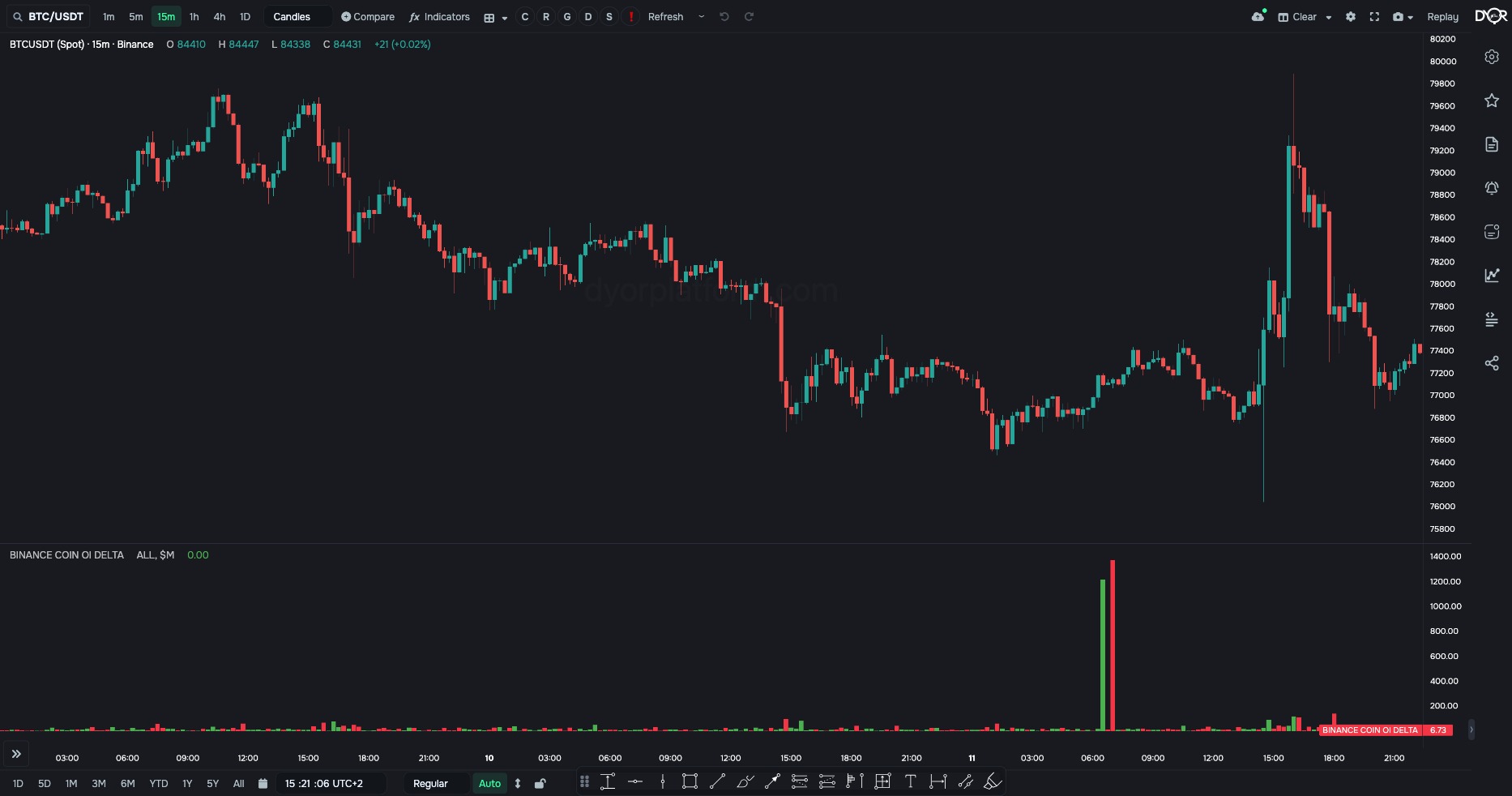Set range to 6M
Screen dimensions: 1512x796
coord(127,783)
